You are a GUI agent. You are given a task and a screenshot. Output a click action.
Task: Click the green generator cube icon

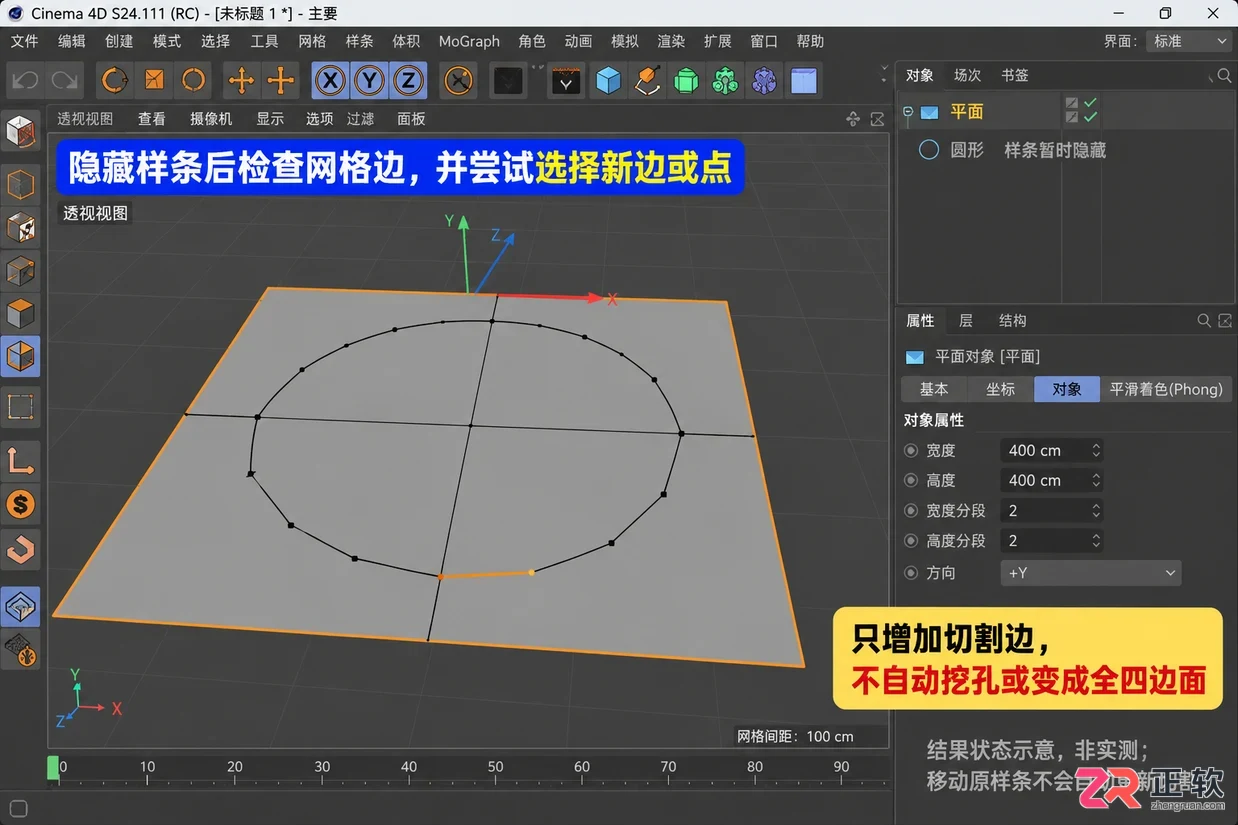pos(686,80)
